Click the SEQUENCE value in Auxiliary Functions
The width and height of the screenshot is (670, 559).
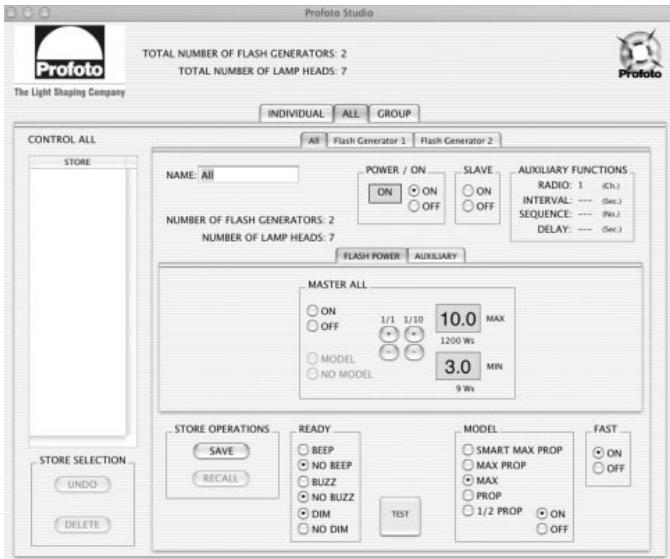point(585,214)
